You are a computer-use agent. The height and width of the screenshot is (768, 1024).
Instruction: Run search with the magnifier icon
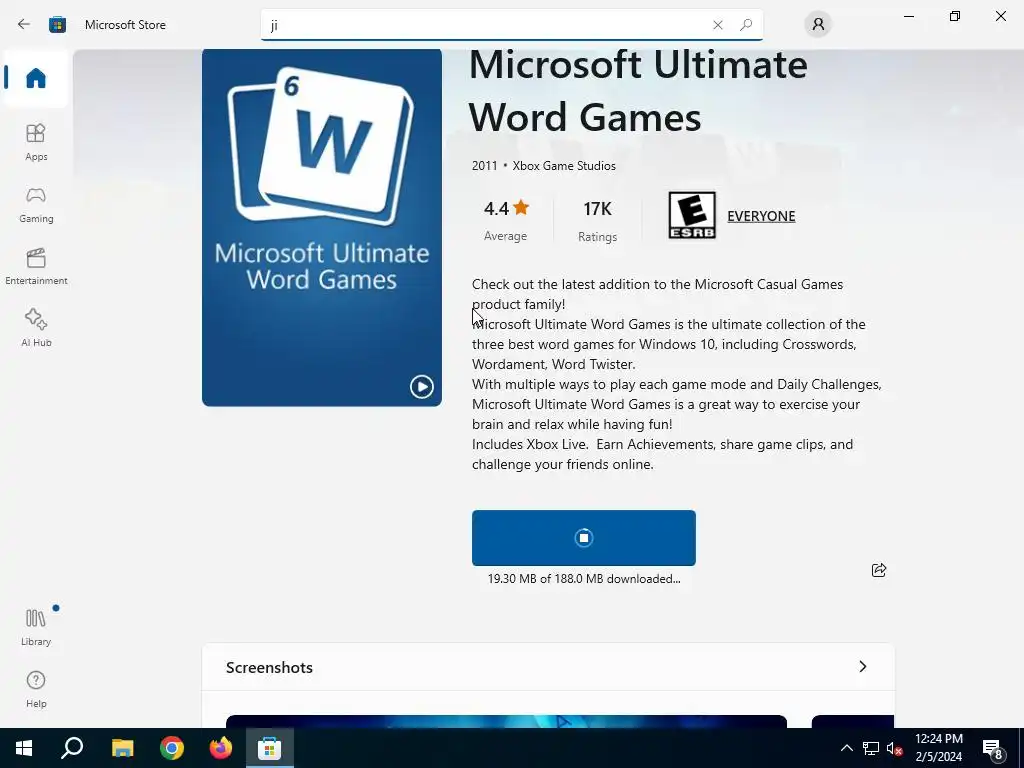click(746, 25)
